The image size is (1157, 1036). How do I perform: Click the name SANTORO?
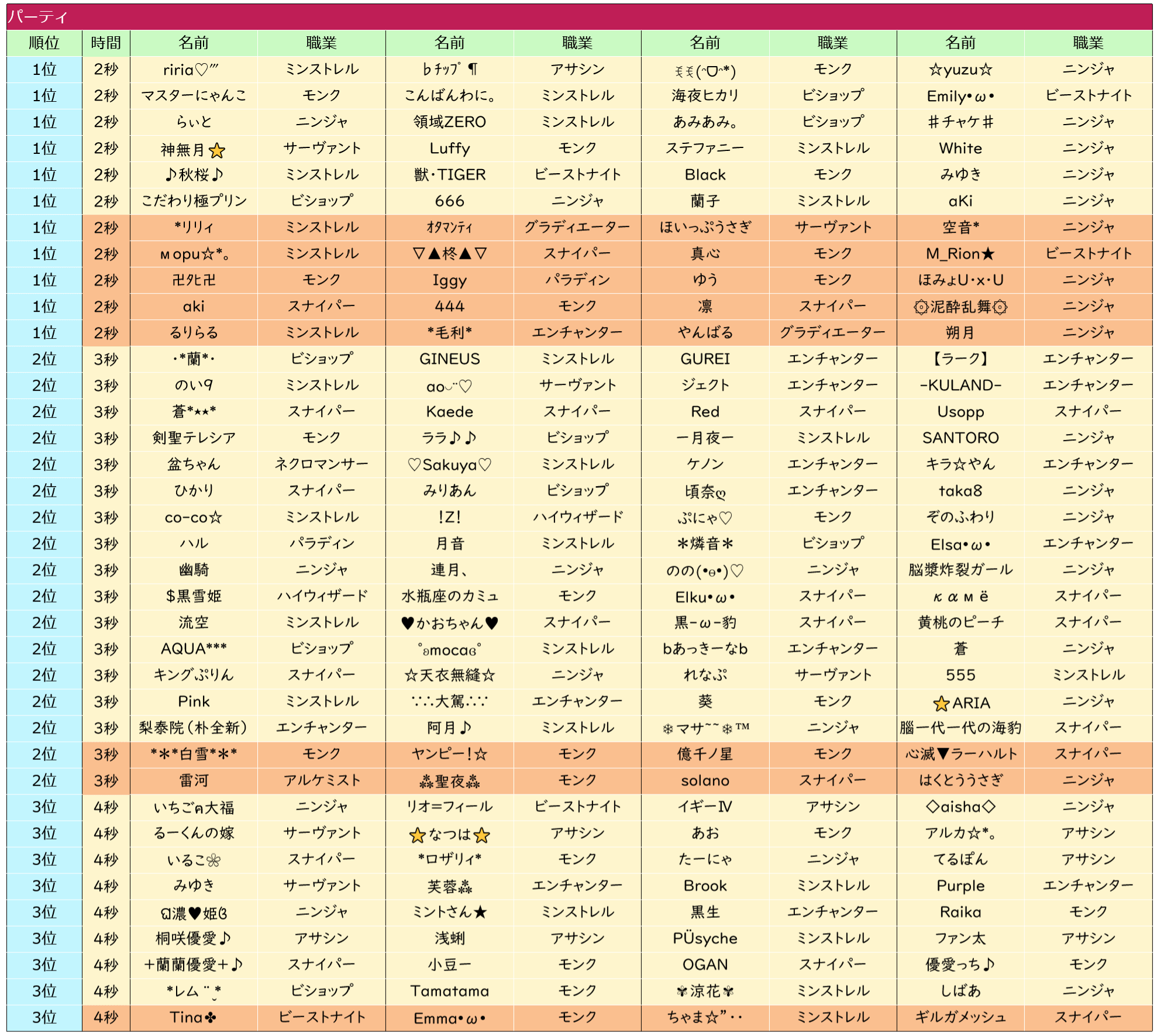(x=960, y=438)
